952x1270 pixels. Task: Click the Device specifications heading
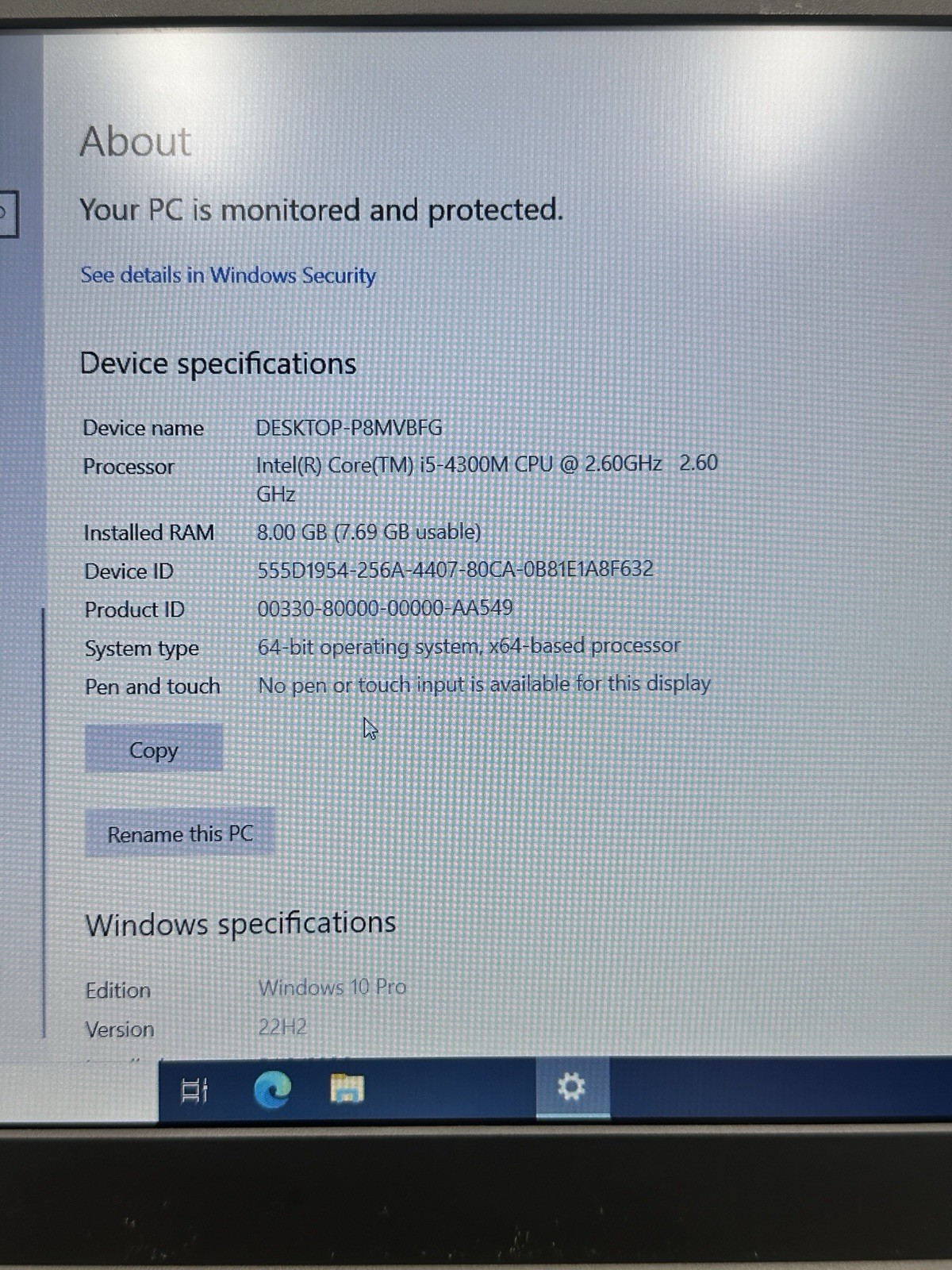[218, 364]
